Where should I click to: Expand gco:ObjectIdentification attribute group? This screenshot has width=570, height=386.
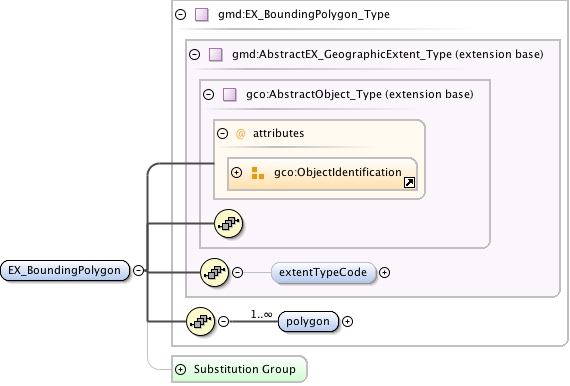(x=237, y=172)
